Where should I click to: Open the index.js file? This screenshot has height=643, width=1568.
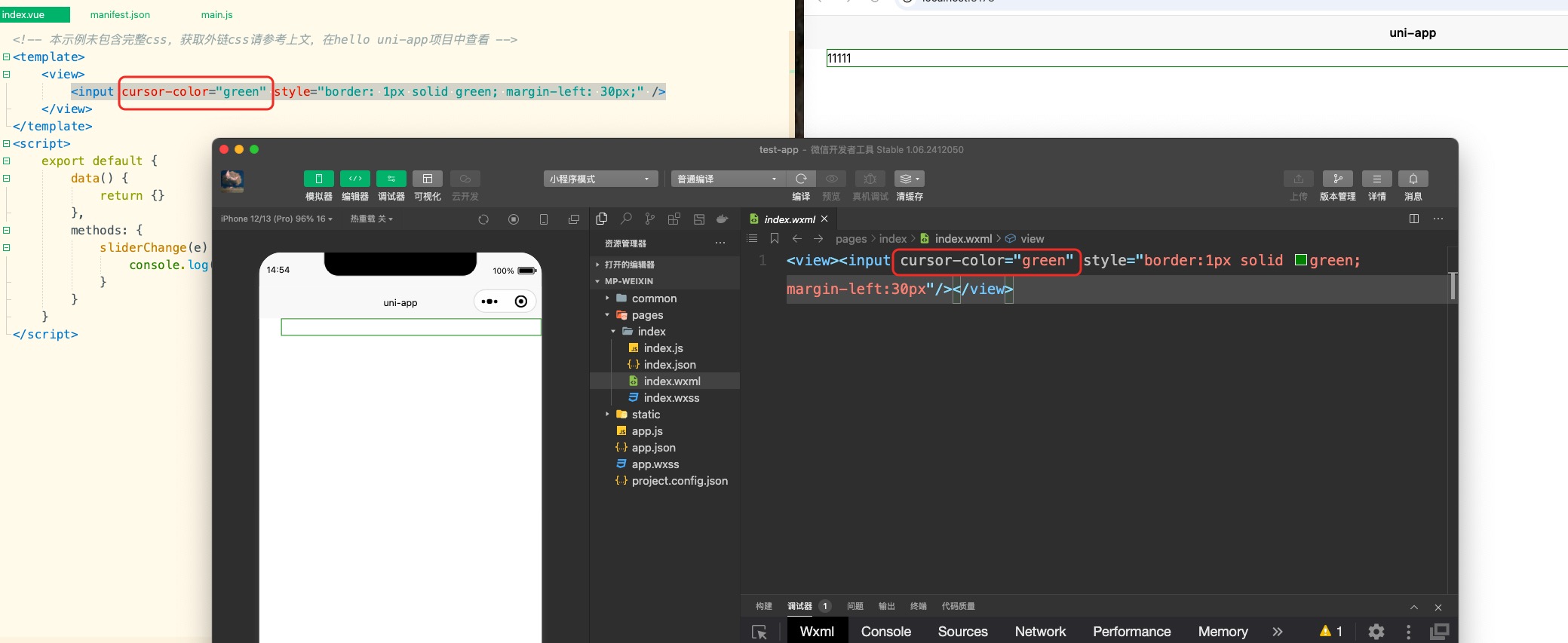tap(664, 348)
